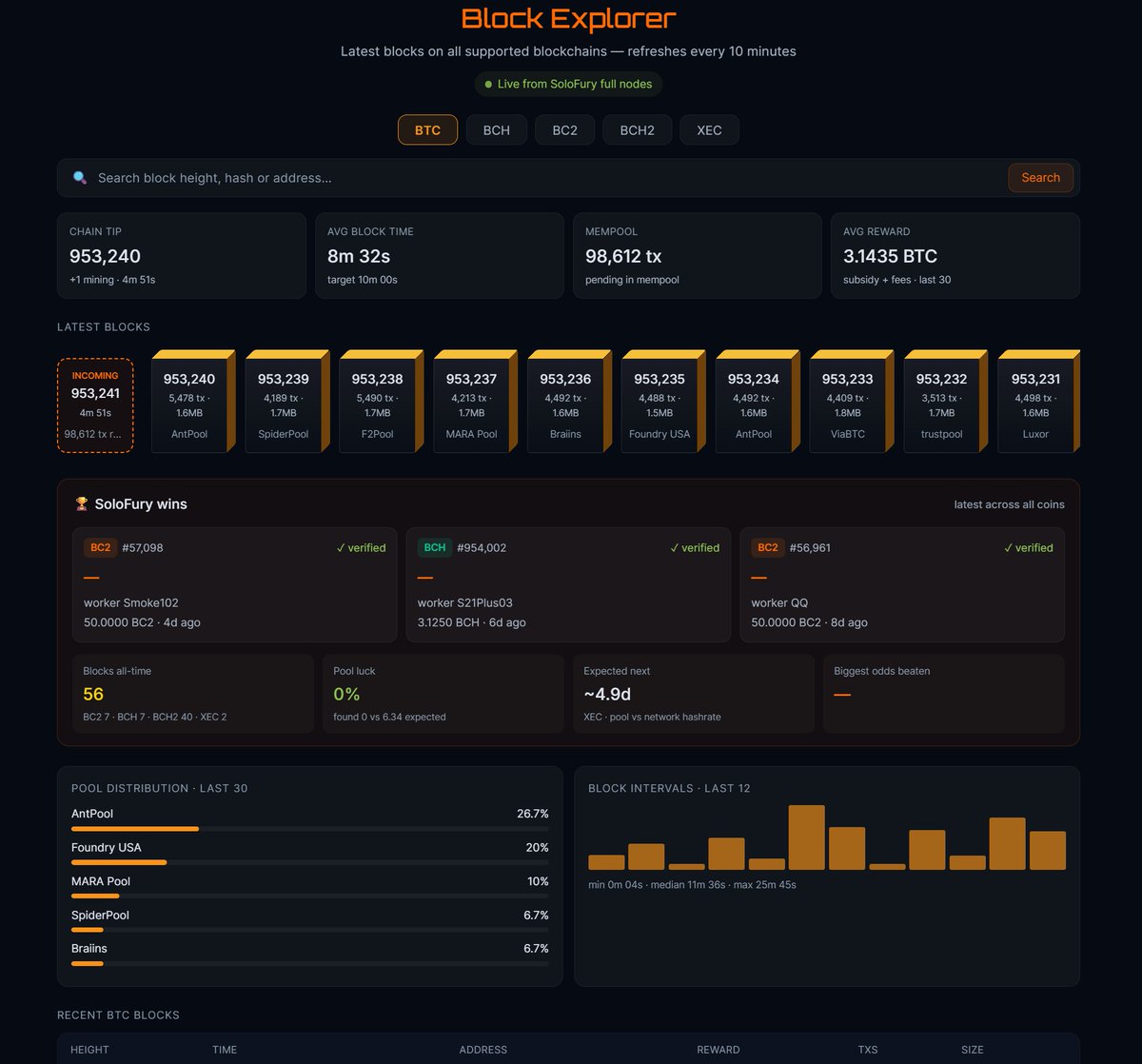Click the Search button
This screenshot has width=1142, height=1064.
pyautogui.click(x=1040, y=178)
